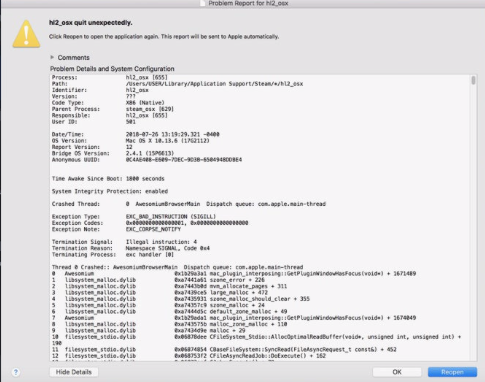This screenshot has width=485, height=382.
Task: Click stack frame 11 SyncRead line
Action: pyautogui.click(x=224, y=350)
